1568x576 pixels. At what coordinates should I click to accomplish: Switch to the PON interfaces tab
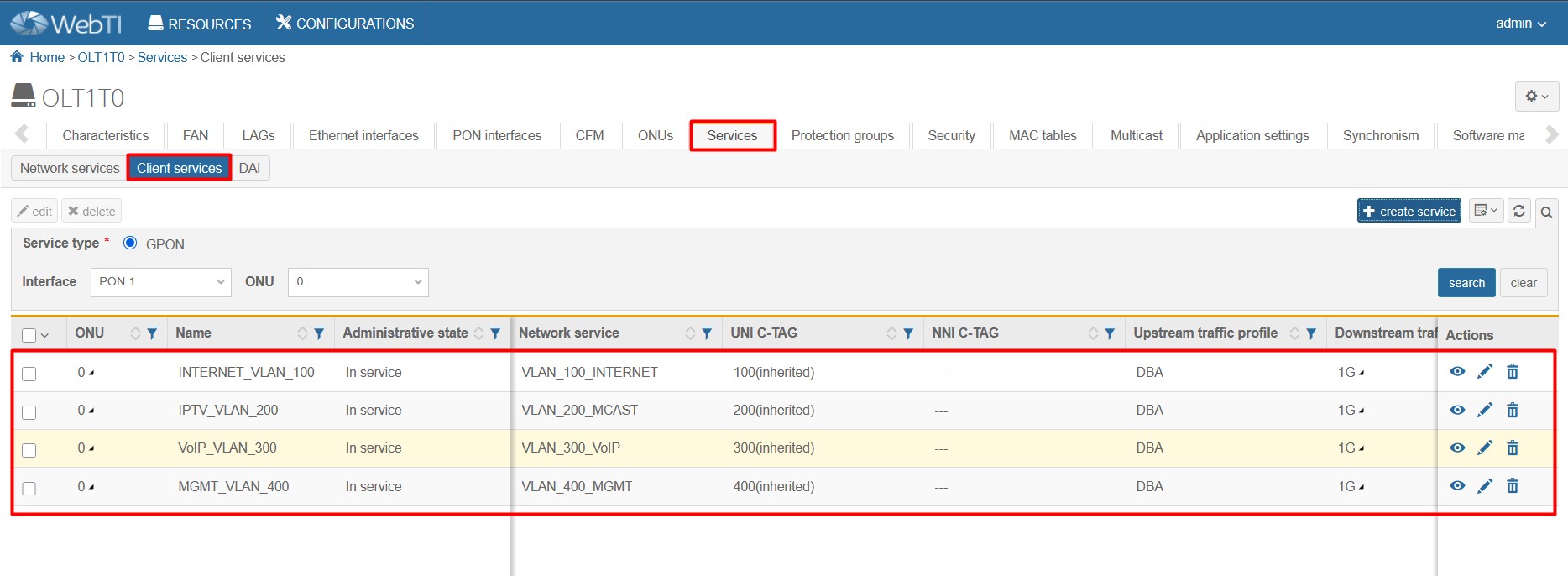click(497, 135)
